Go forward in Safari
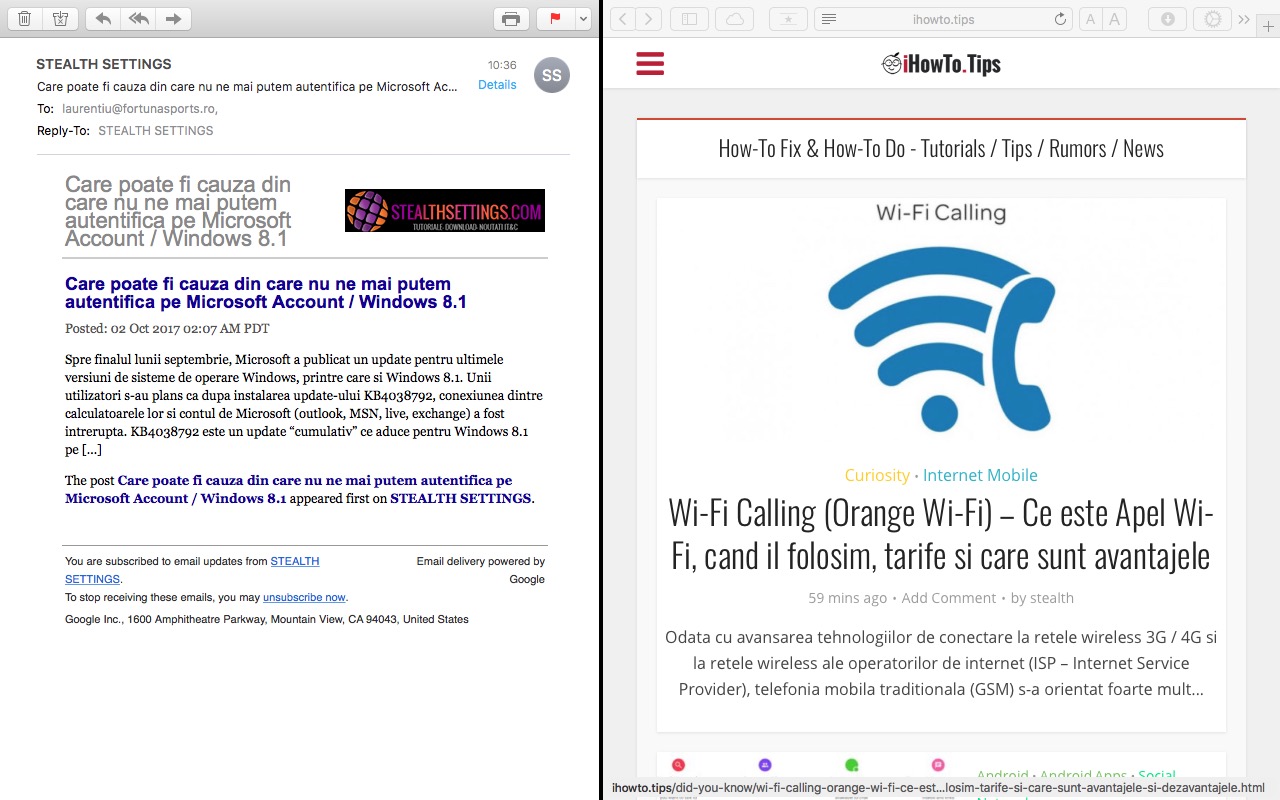Screen dimensions: 1280x800 (x=649, y=19)
